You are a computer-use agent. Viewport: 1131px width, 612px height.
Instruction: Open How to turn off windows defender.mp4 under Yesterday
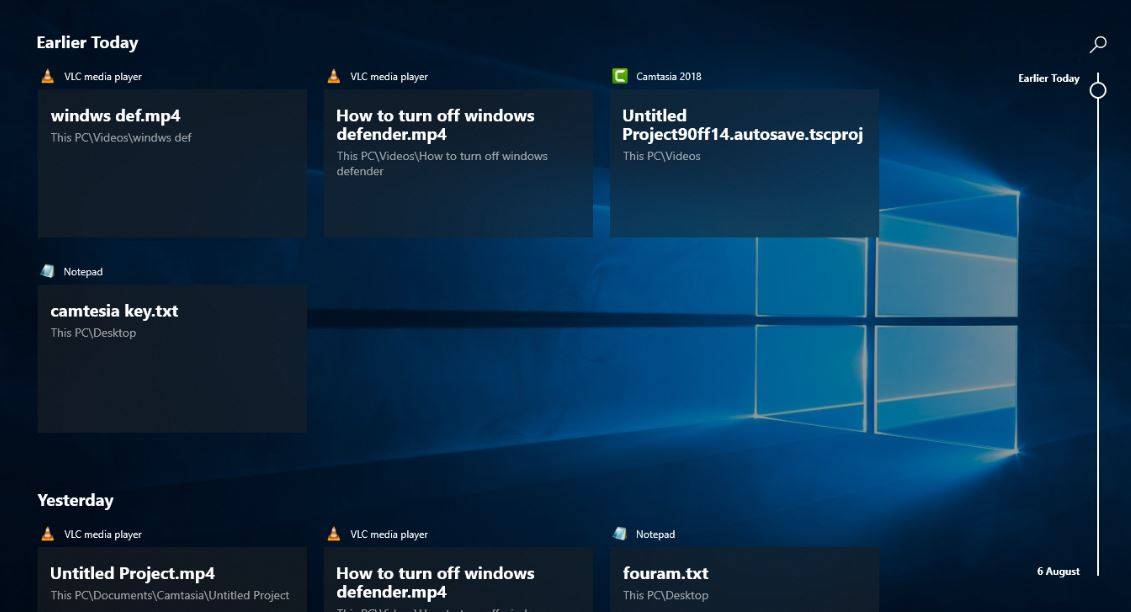[x=458, y=580]
